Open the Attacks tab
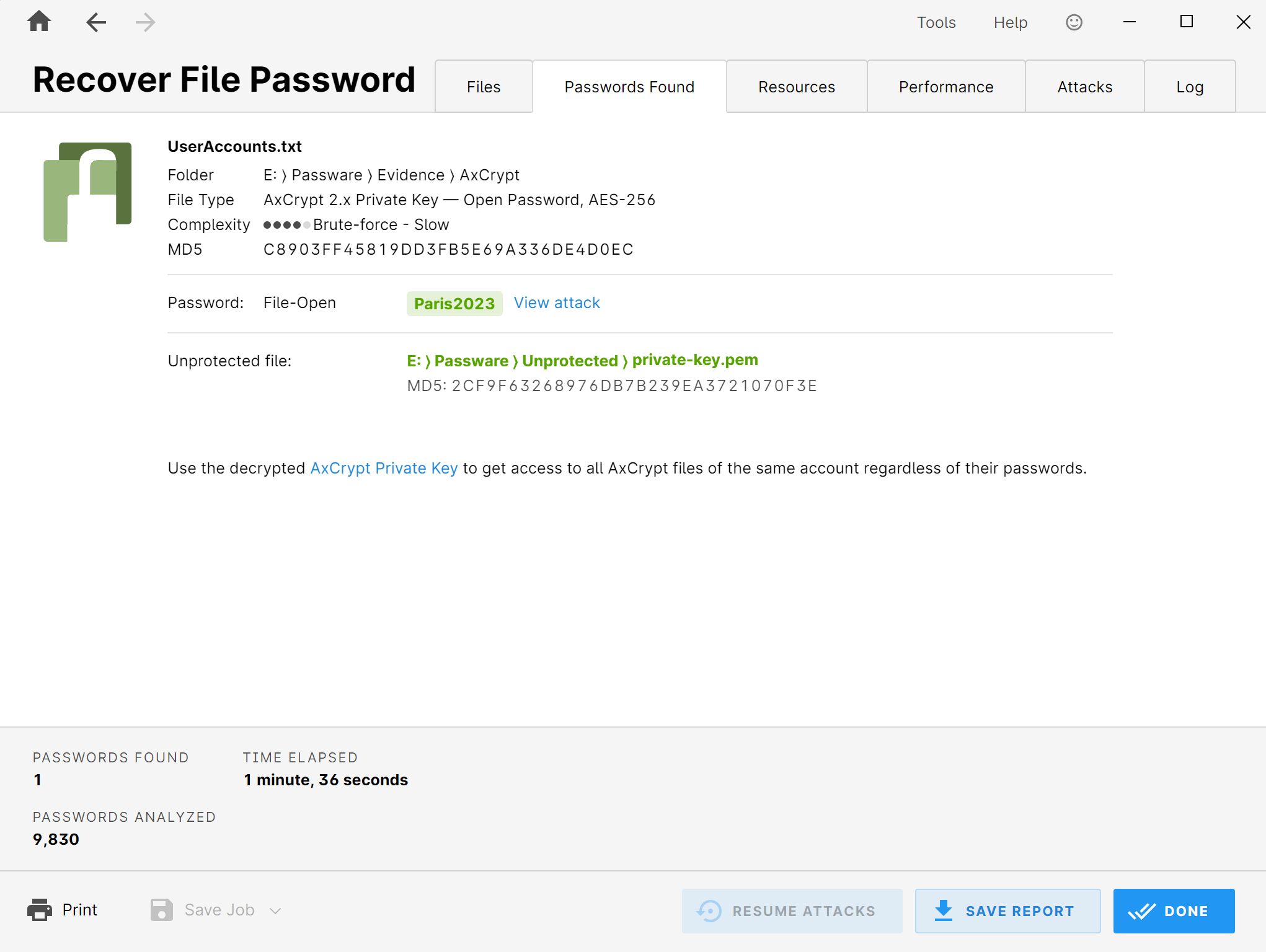Viewport: 1266px width, 952px height. click(x=1085, y=86)
